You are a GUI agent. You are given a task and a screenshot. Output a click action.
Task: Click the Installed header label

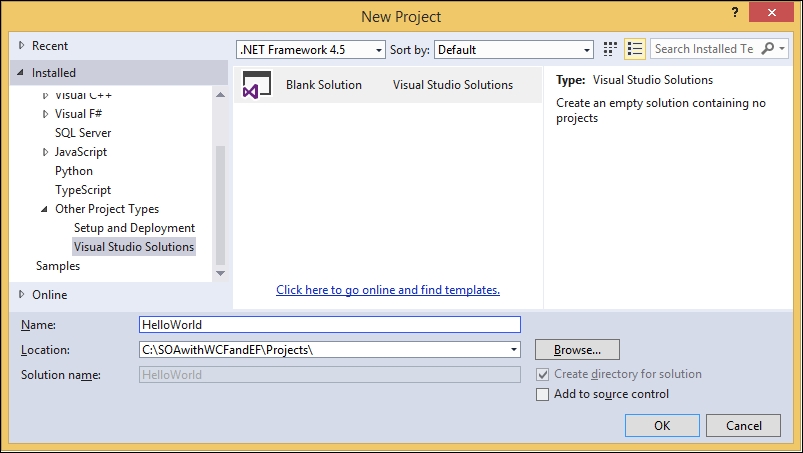(54, 73)
